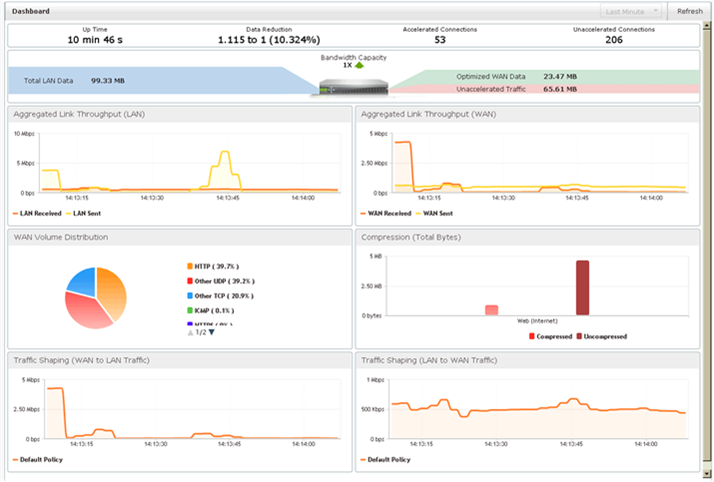Viewport: 714px width, 482px height.
Task: Go to next legend page arrow
Action: tap(212, 332)
